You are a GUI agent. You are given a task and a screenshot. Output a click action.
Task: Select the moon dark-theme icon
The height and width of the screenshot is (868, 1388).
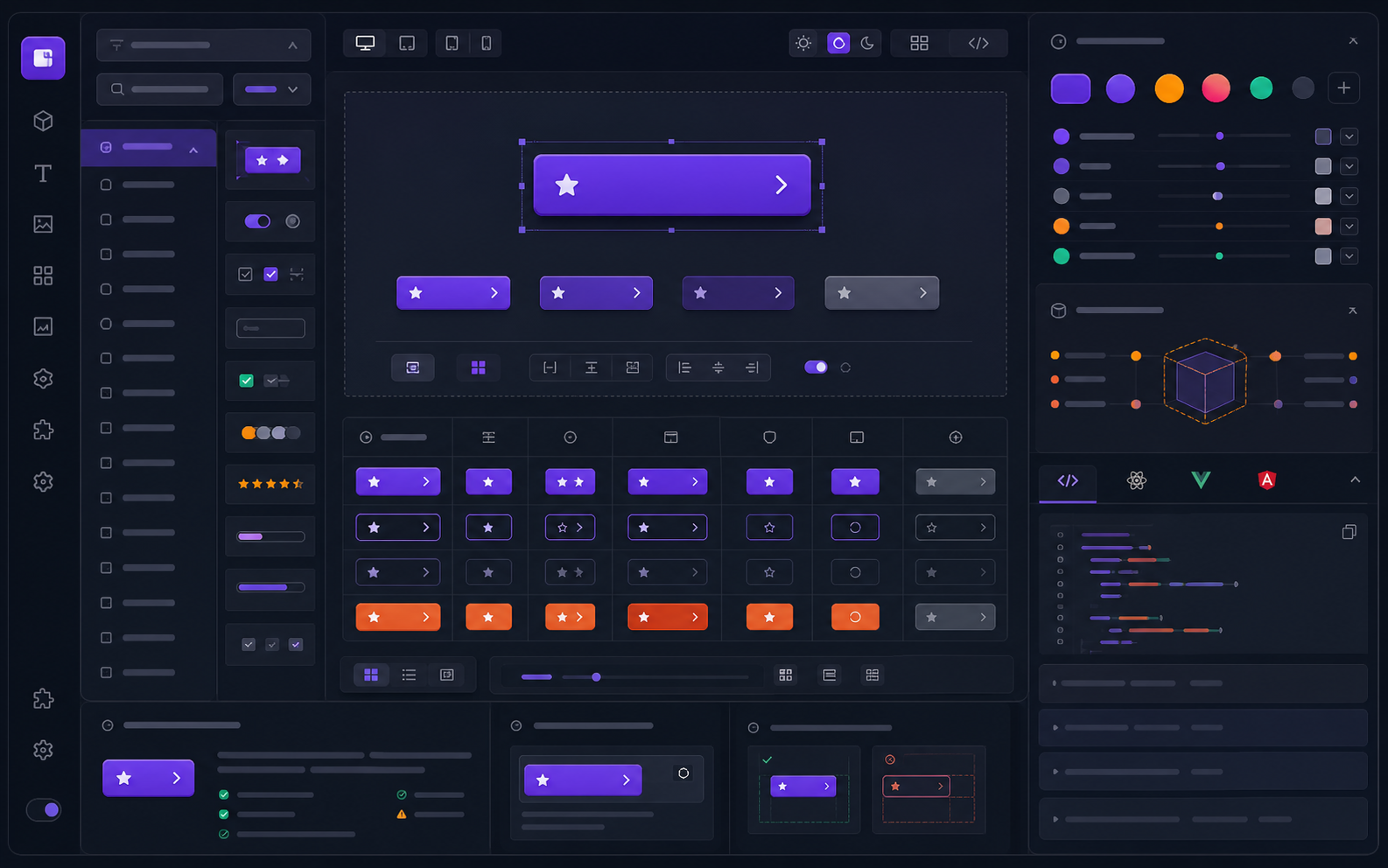[x=867, y=43]
